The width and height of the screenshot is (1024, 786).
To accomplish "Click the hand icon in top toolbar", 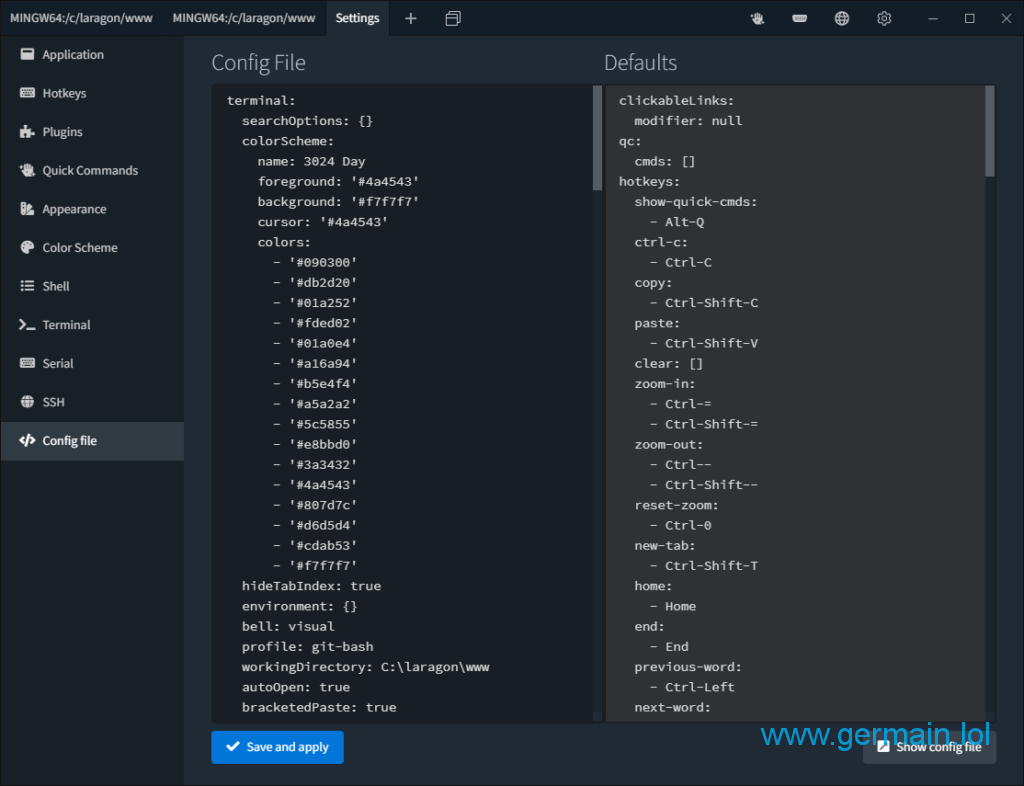I will click(x=758, y=18).
